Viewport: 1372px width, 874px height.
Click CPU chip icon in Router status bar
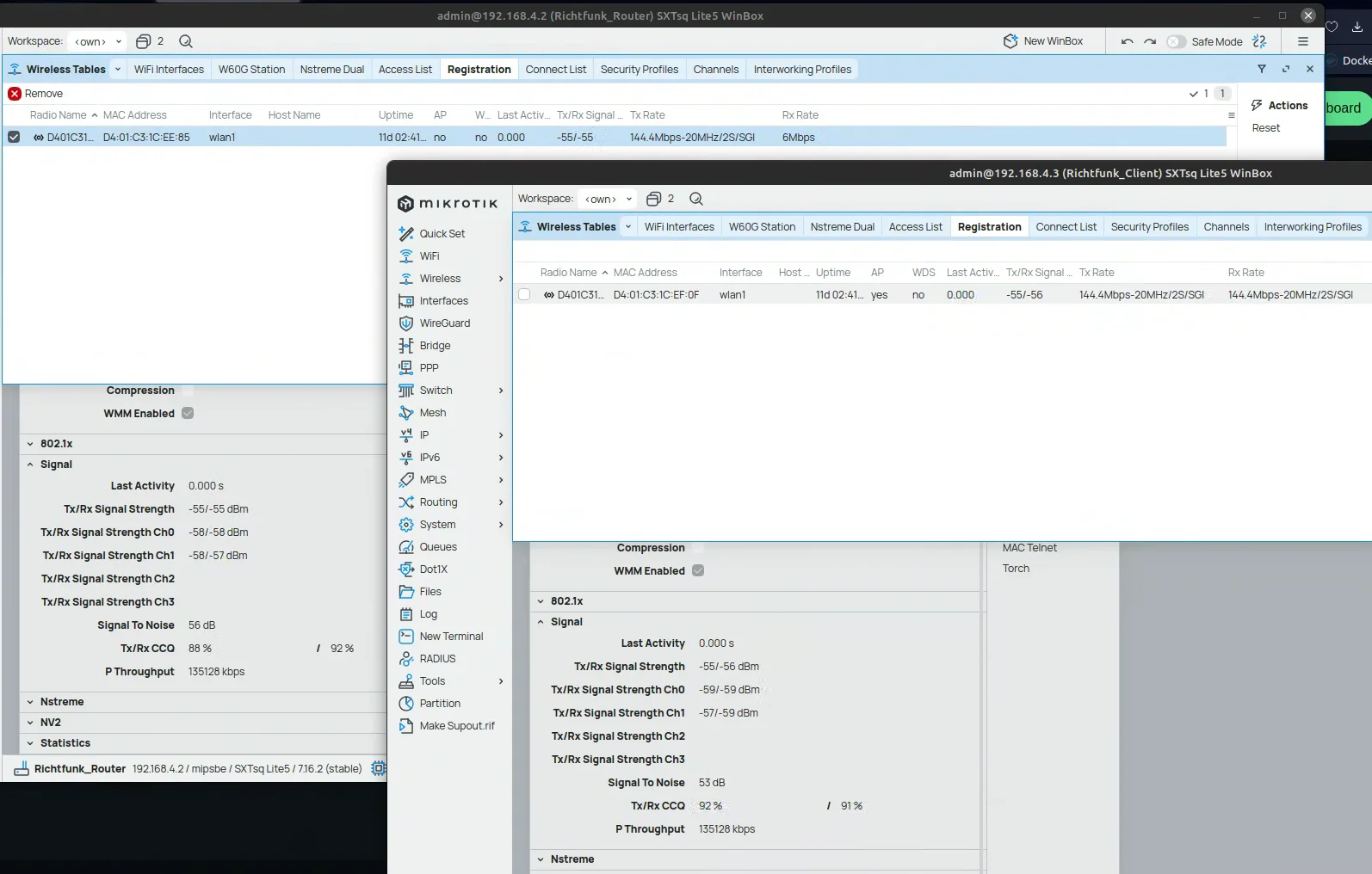coord(378,768)
